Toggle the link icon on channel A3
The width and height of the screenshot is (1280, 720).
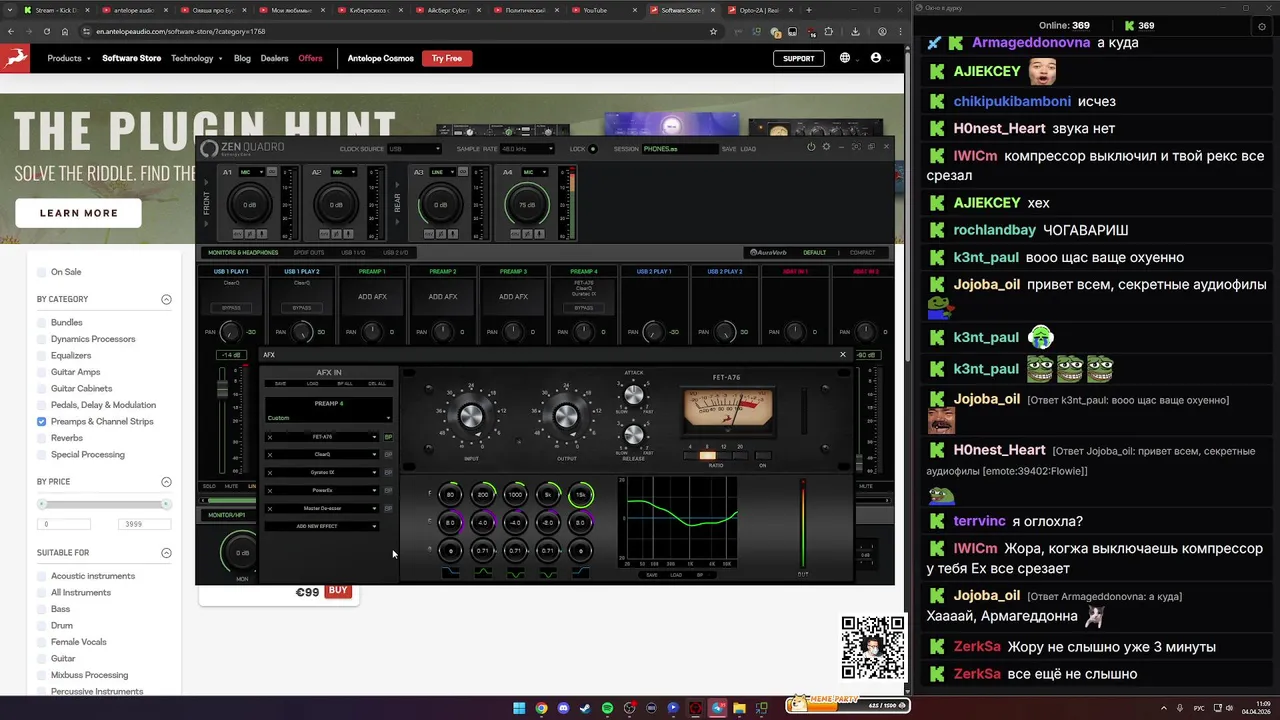coord(464,172)
